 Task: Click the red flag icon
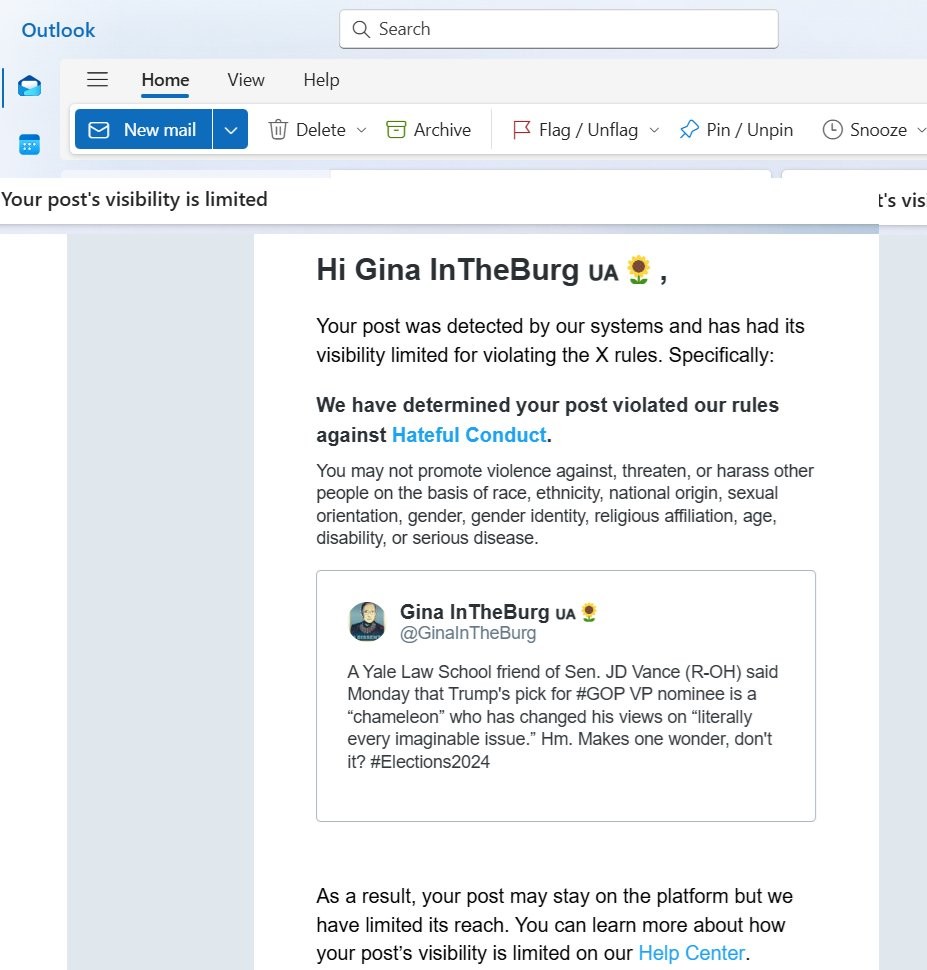click(x=522, y=130)
